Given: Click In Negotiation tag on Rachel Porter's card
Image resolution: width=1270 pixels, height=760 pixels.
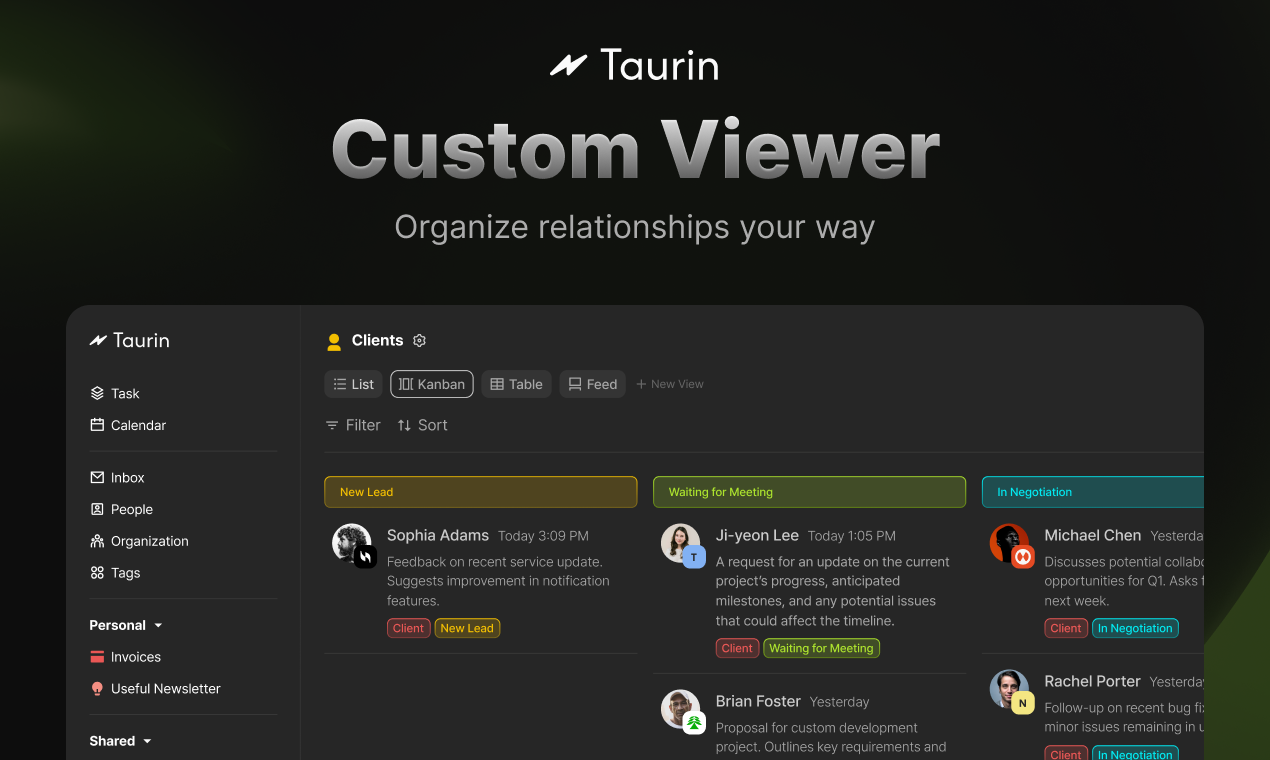Looking at the screenshot, I should pos(1135,755).
